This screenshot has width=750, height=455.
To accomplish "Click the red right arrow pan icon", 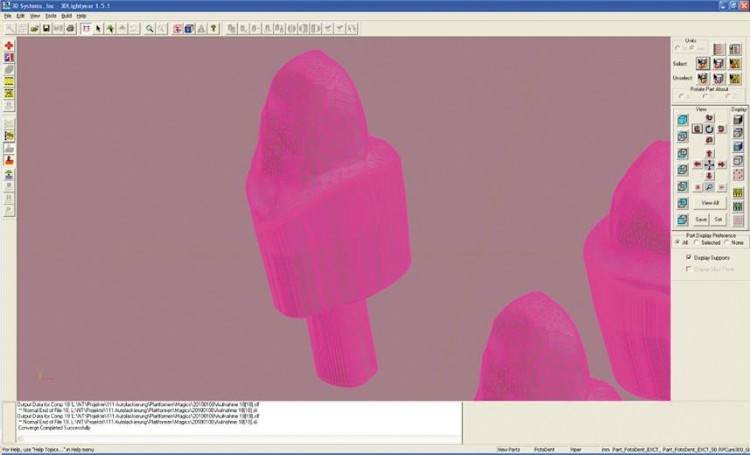I will click(x=721, y=165).
